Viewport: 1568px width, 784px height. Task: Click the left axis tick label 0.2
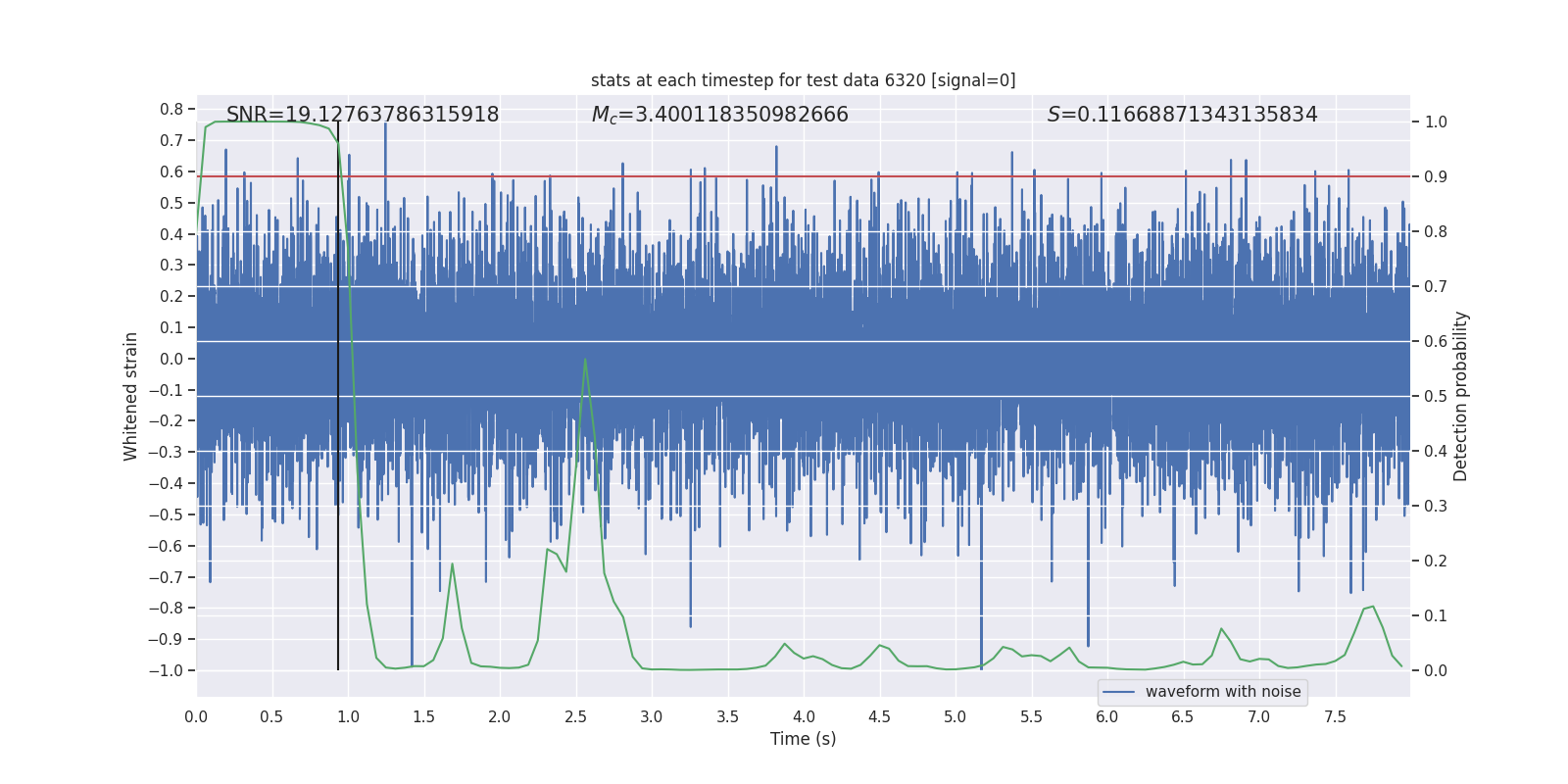[x=171, y=297]
